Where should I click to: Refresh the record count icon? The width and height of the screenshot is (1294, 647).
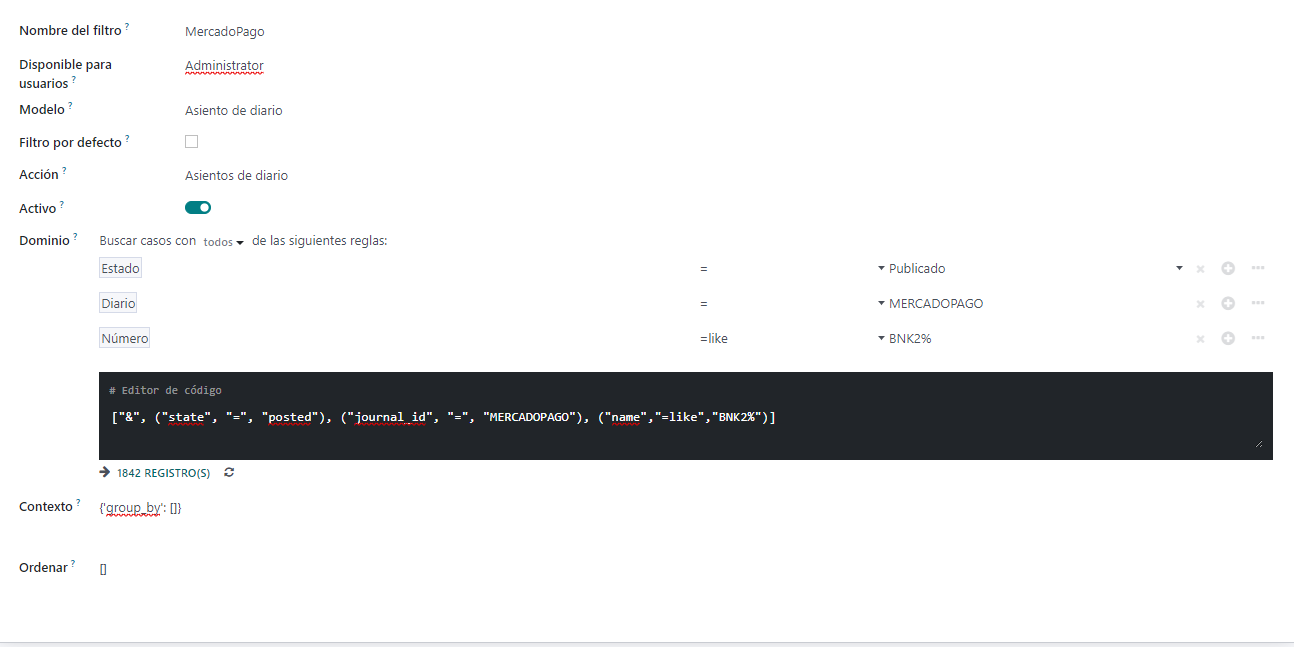point(229,472)
